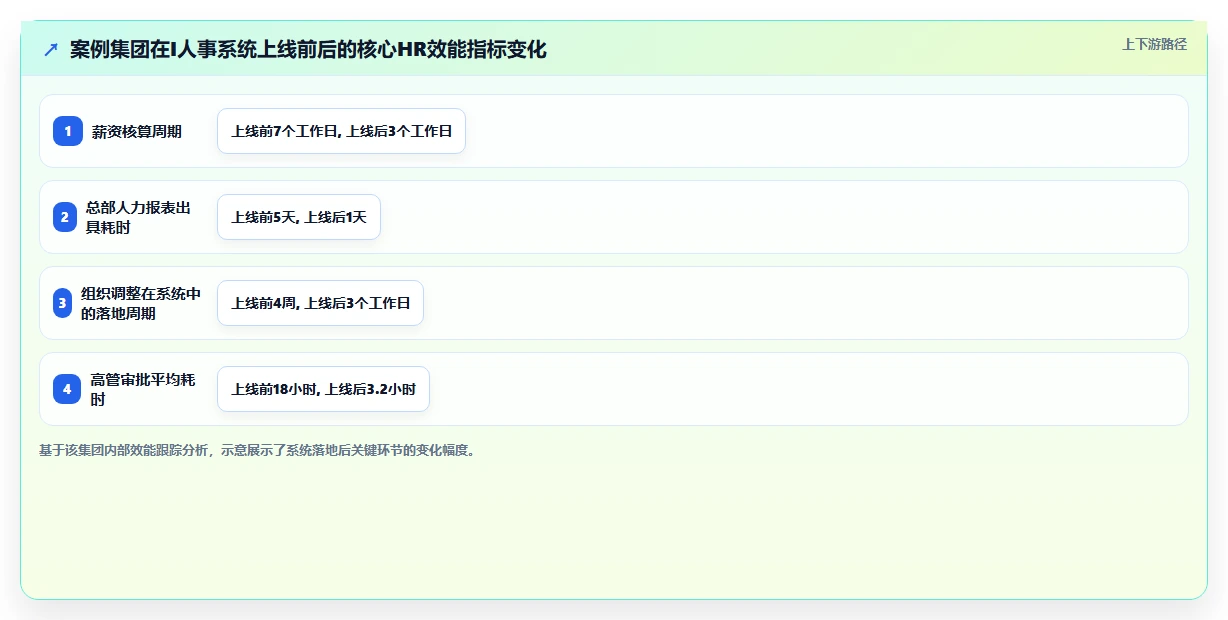Select step badge 2 for 总部人力报表出具耗时
This screenshot has width=1228, height=620.
[65, 217]
